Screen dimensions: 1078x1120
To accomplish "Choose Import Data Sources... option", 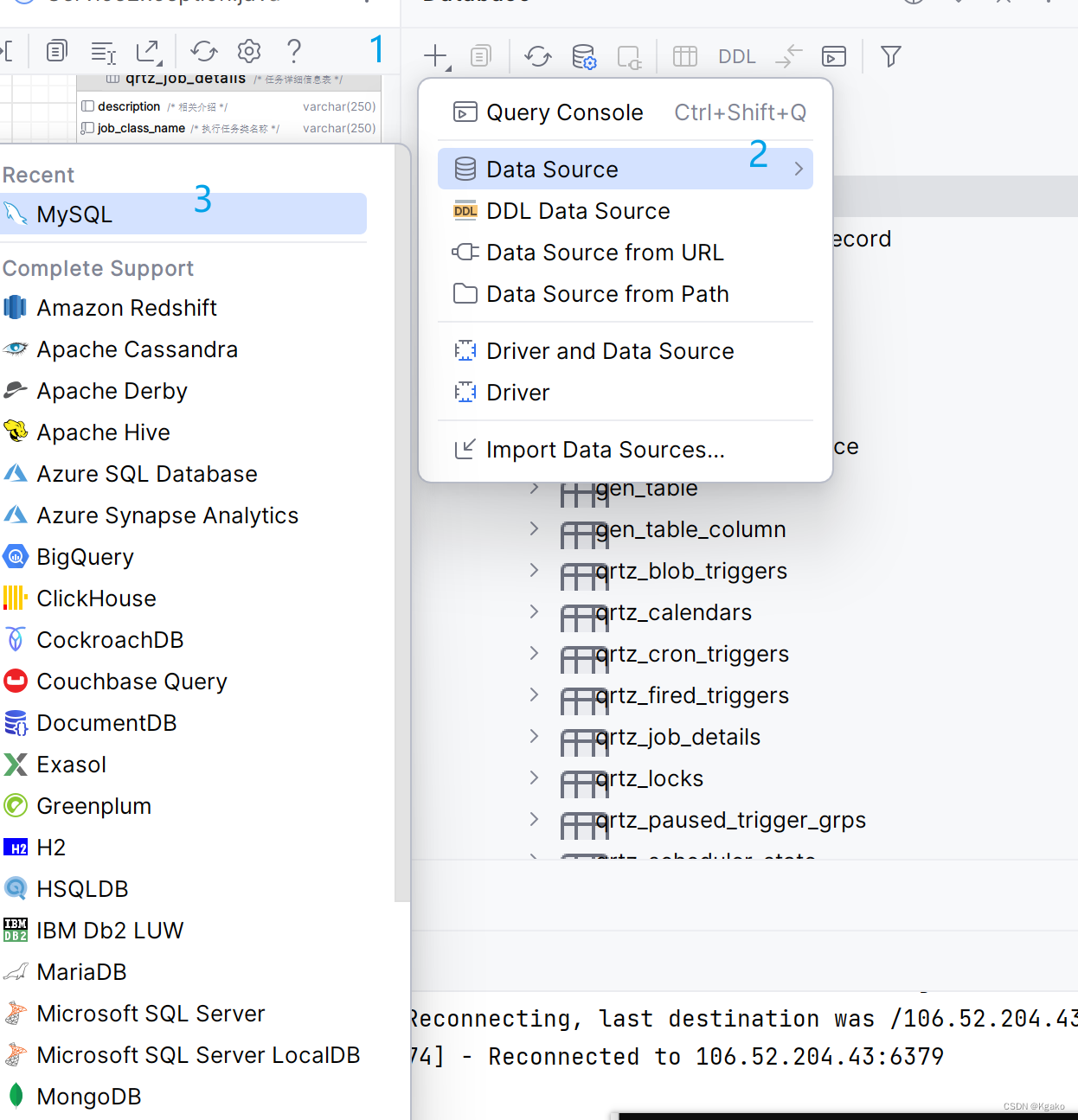I will pos(626,450).
